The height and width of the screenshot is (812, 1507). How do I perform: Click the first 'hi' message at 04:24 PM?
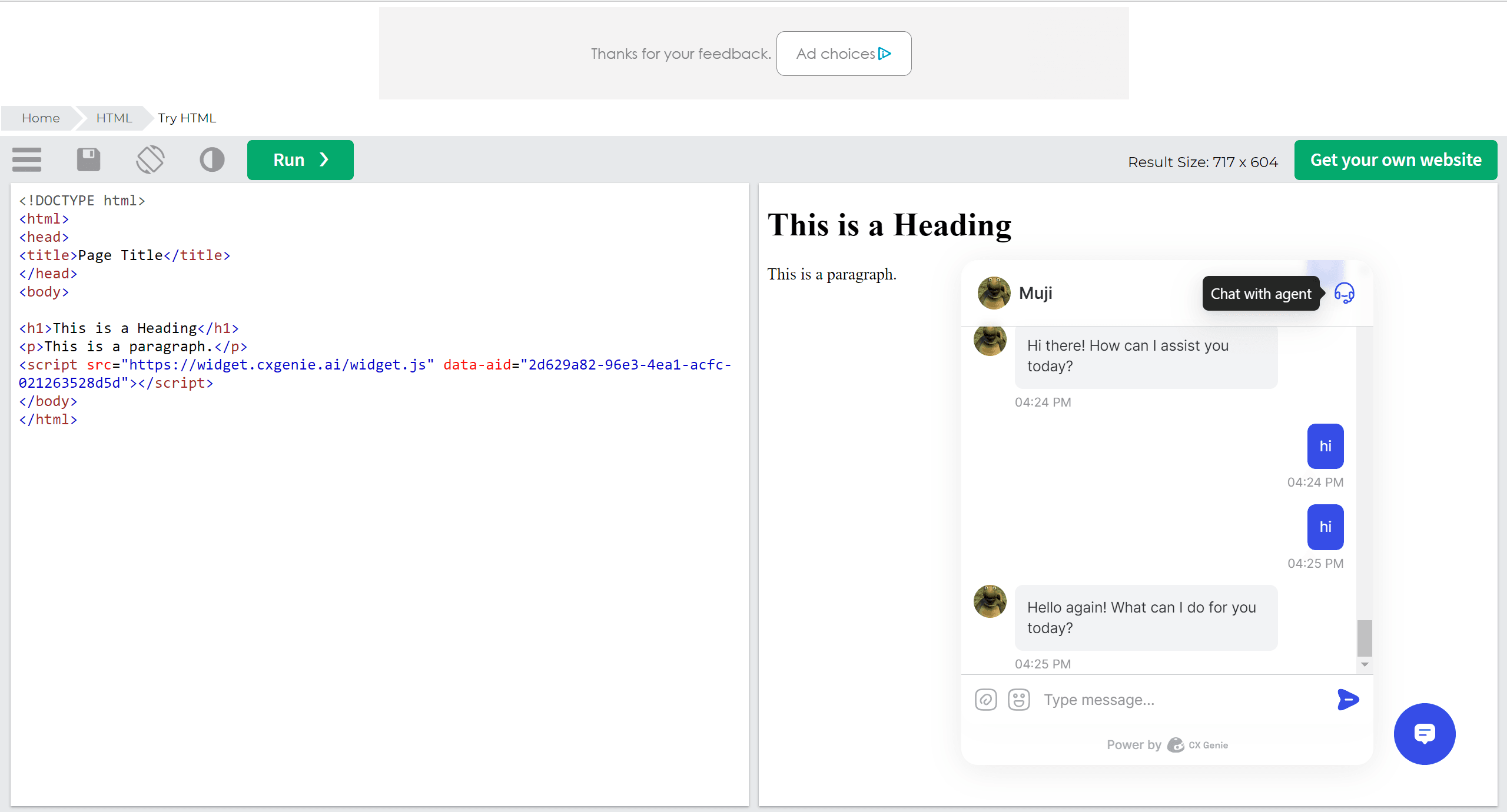(x=1326, y=446)
